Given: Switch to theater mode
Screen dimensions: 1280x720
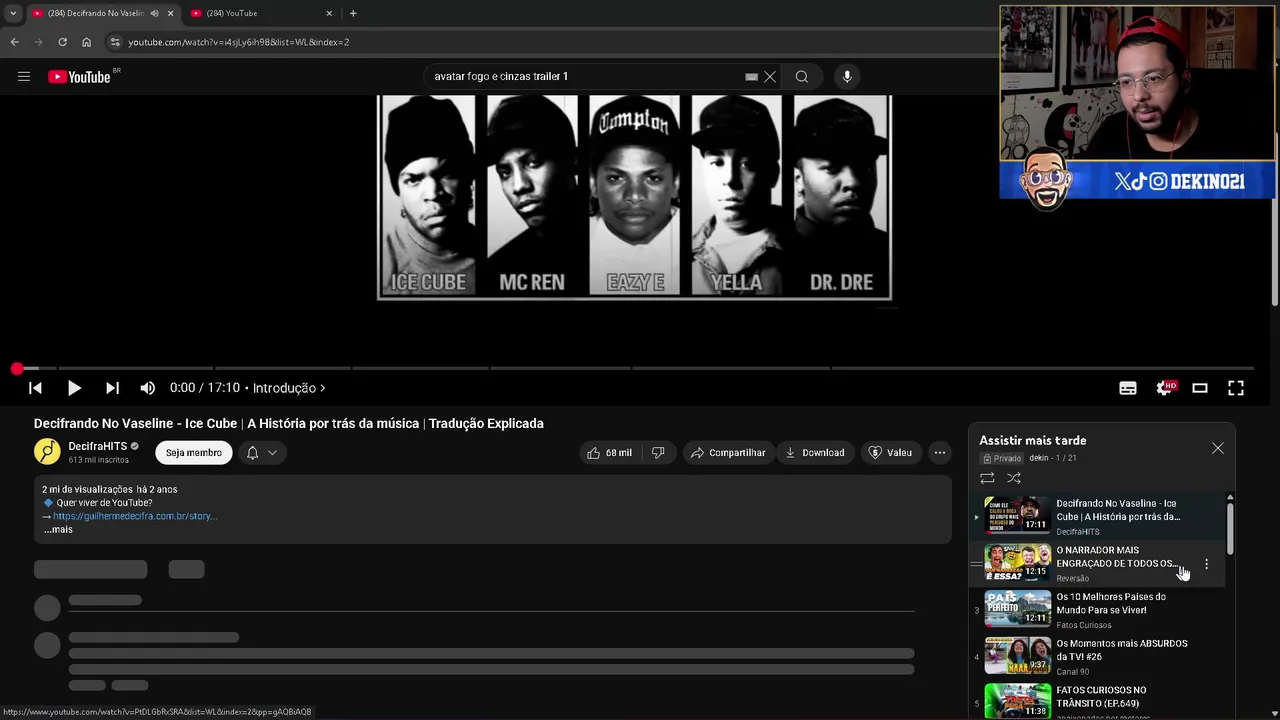Looking at the screenshot, I should [1200, 388].
